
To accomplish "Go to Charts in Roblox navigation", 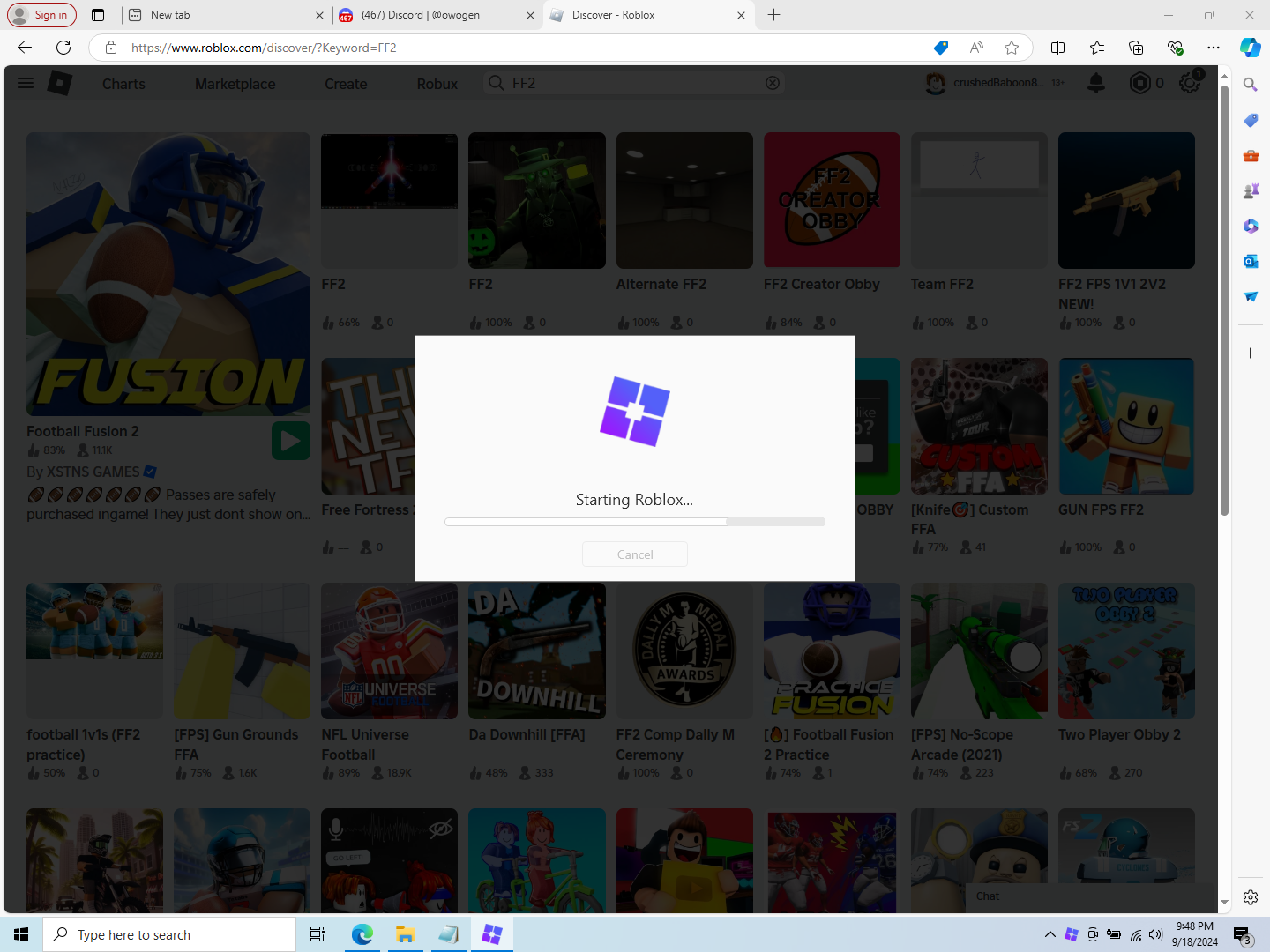I will (x=123, y=84).
